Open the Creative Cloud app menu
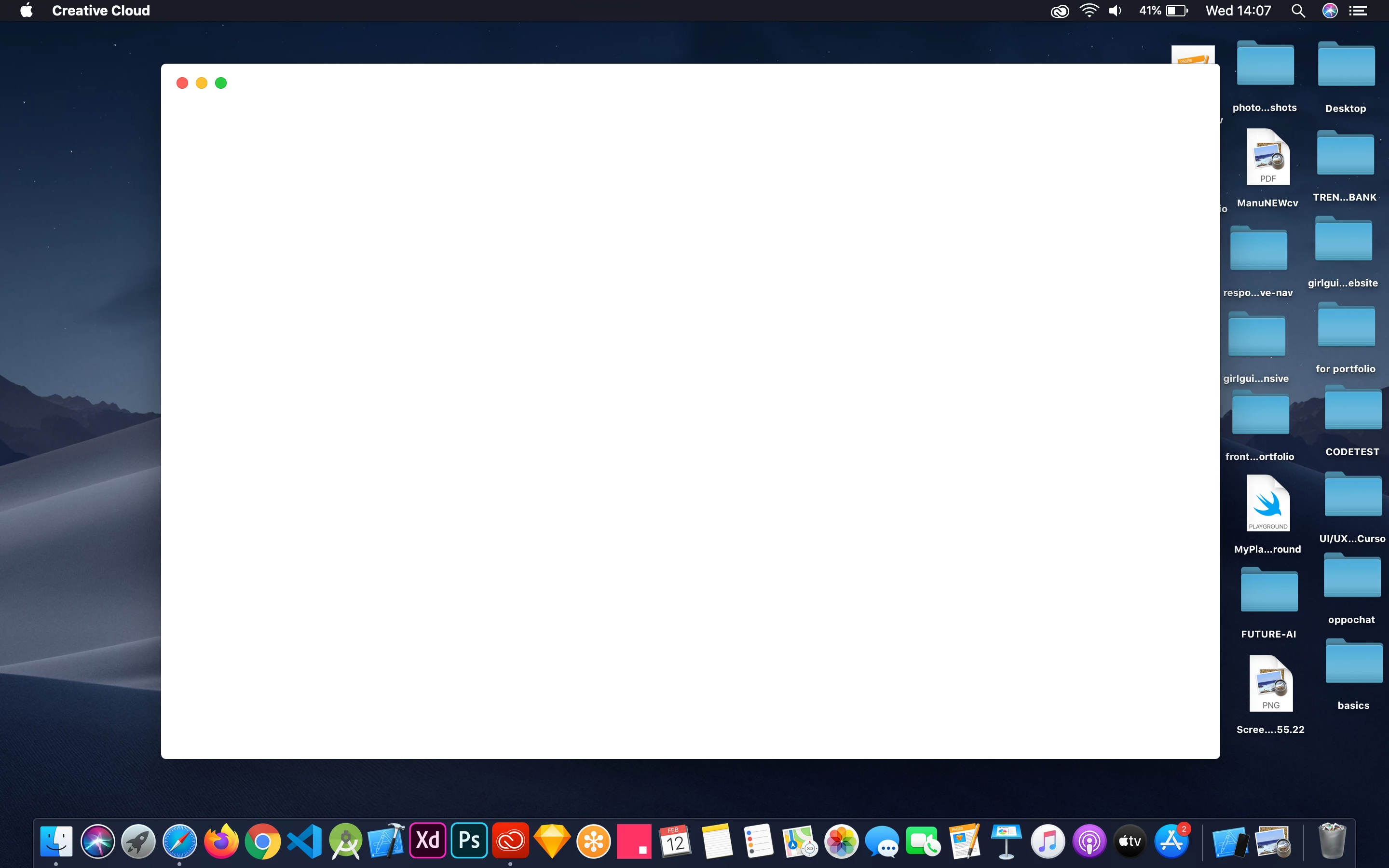The image size is (1389, 868). (x=101, y=11)
